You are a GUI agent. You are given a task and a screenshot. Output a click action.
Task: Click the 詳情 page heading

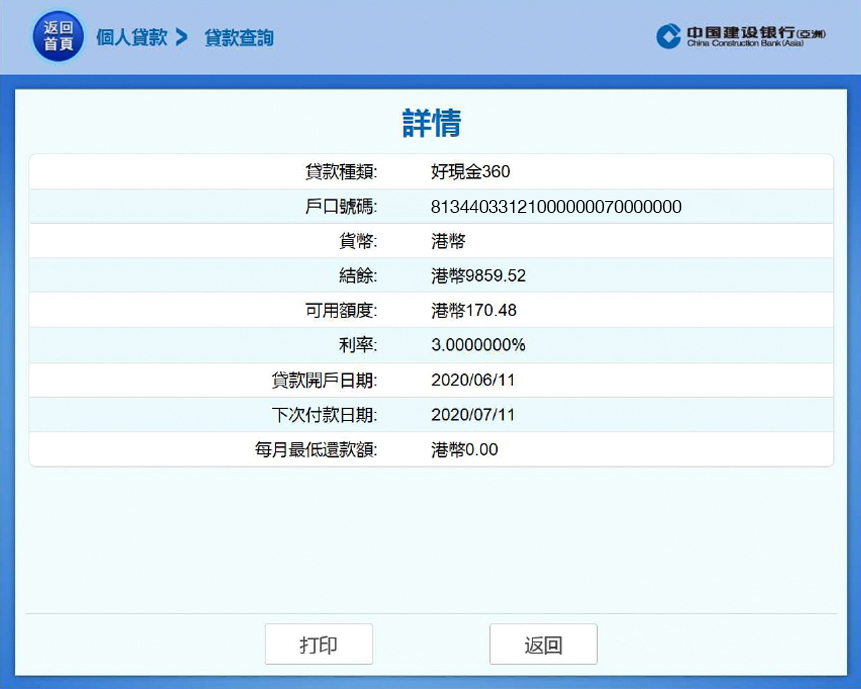tap(431, 124)
